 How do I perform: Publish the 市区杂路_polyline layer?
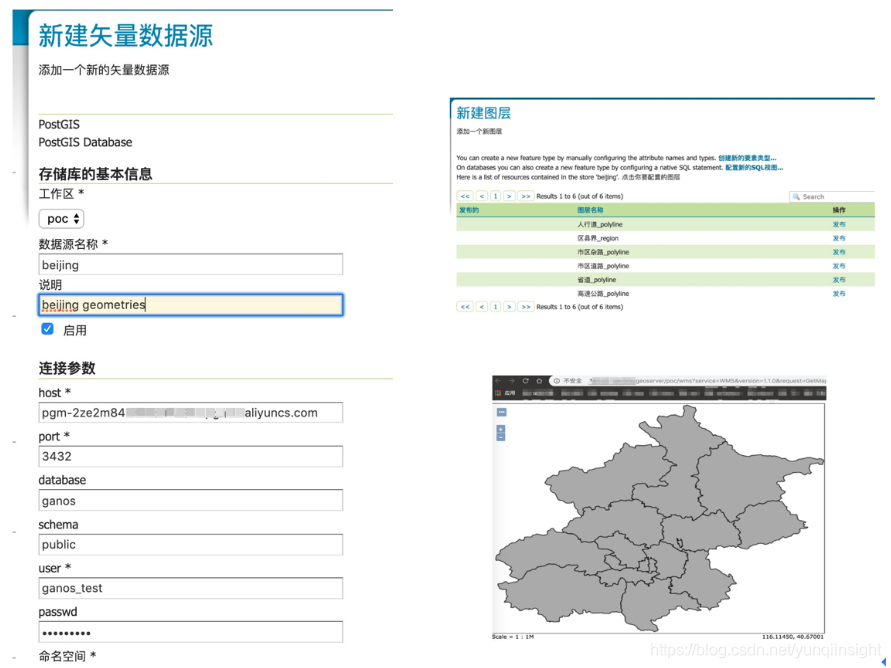[x=839, y=252]
